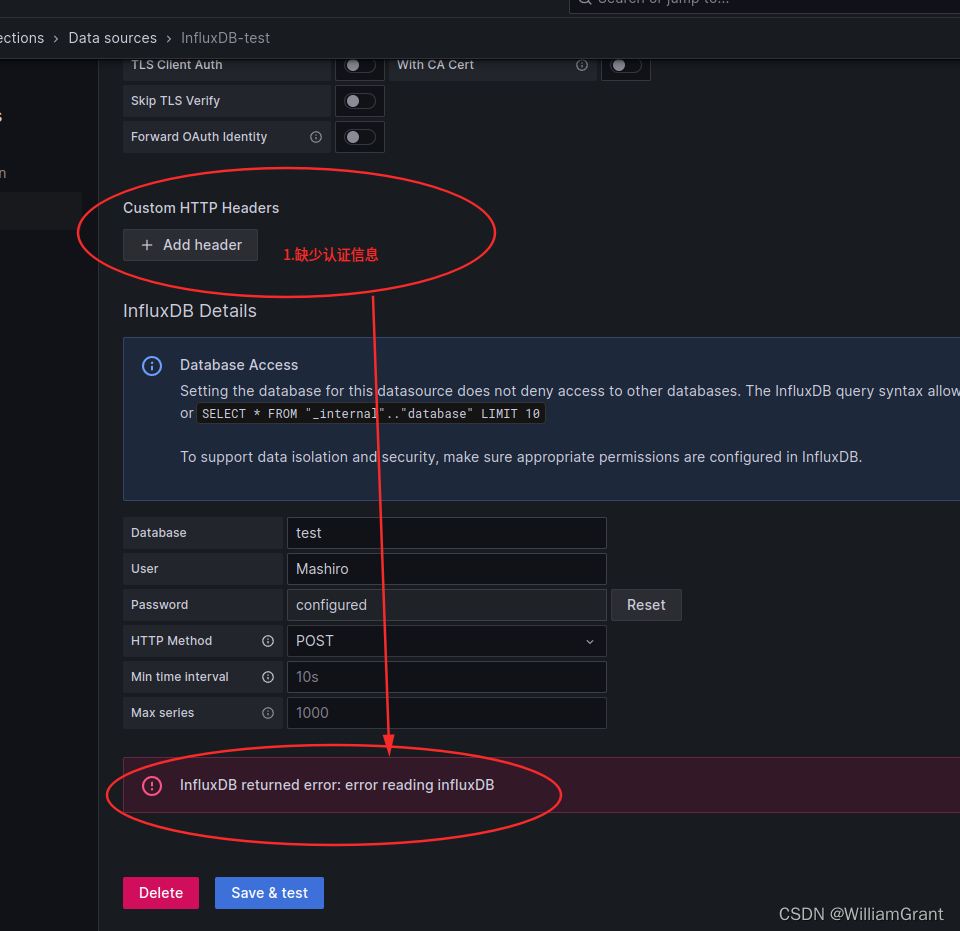
Task: Navigate to Data sources breadcrumb
Action: 113,37
